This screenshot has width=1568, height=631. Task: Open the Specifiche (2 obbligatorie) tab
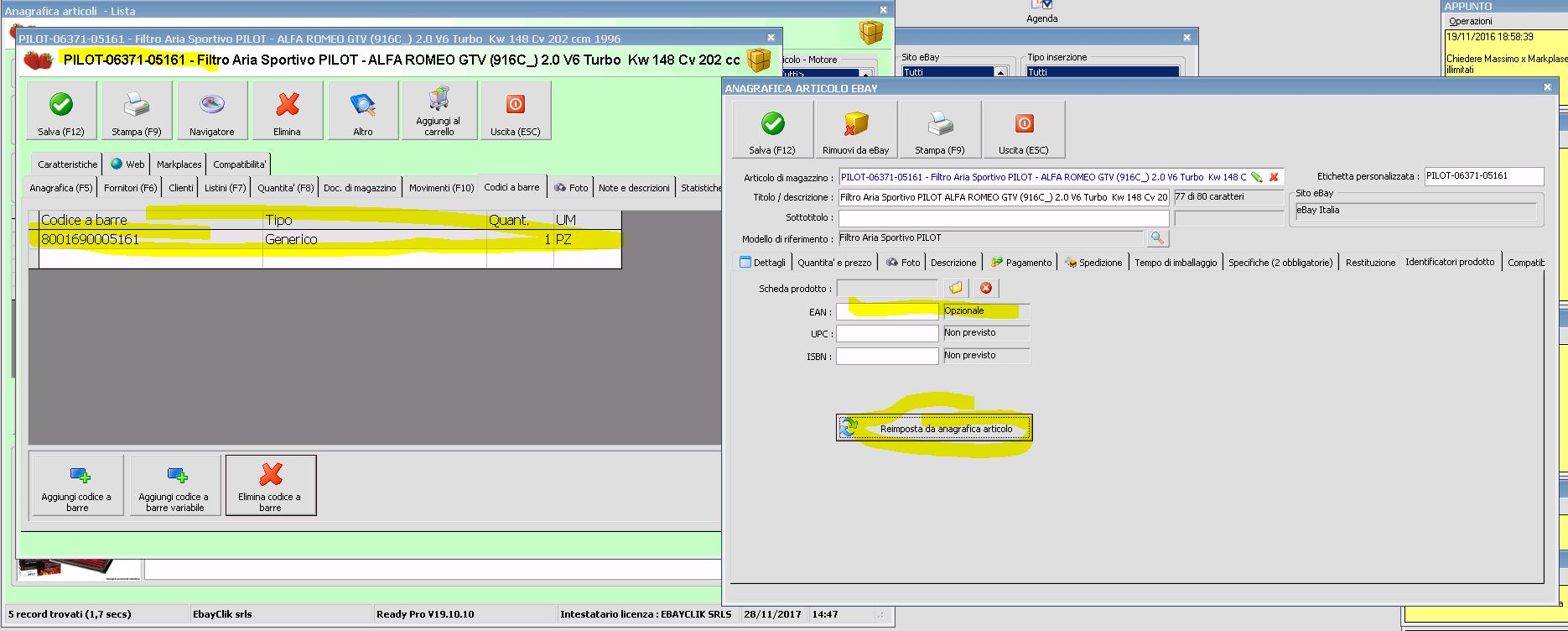(1280, 263)
